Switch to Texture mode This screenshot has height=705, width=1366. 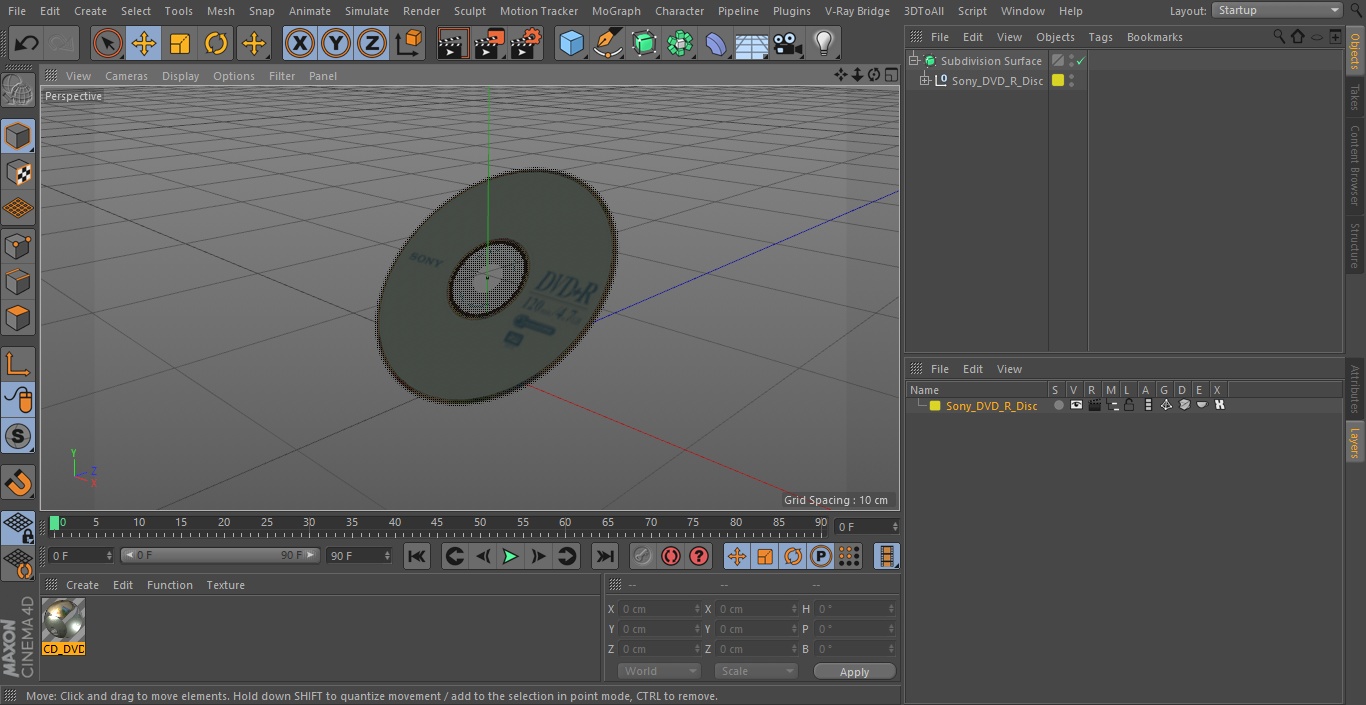pos(18,172)
